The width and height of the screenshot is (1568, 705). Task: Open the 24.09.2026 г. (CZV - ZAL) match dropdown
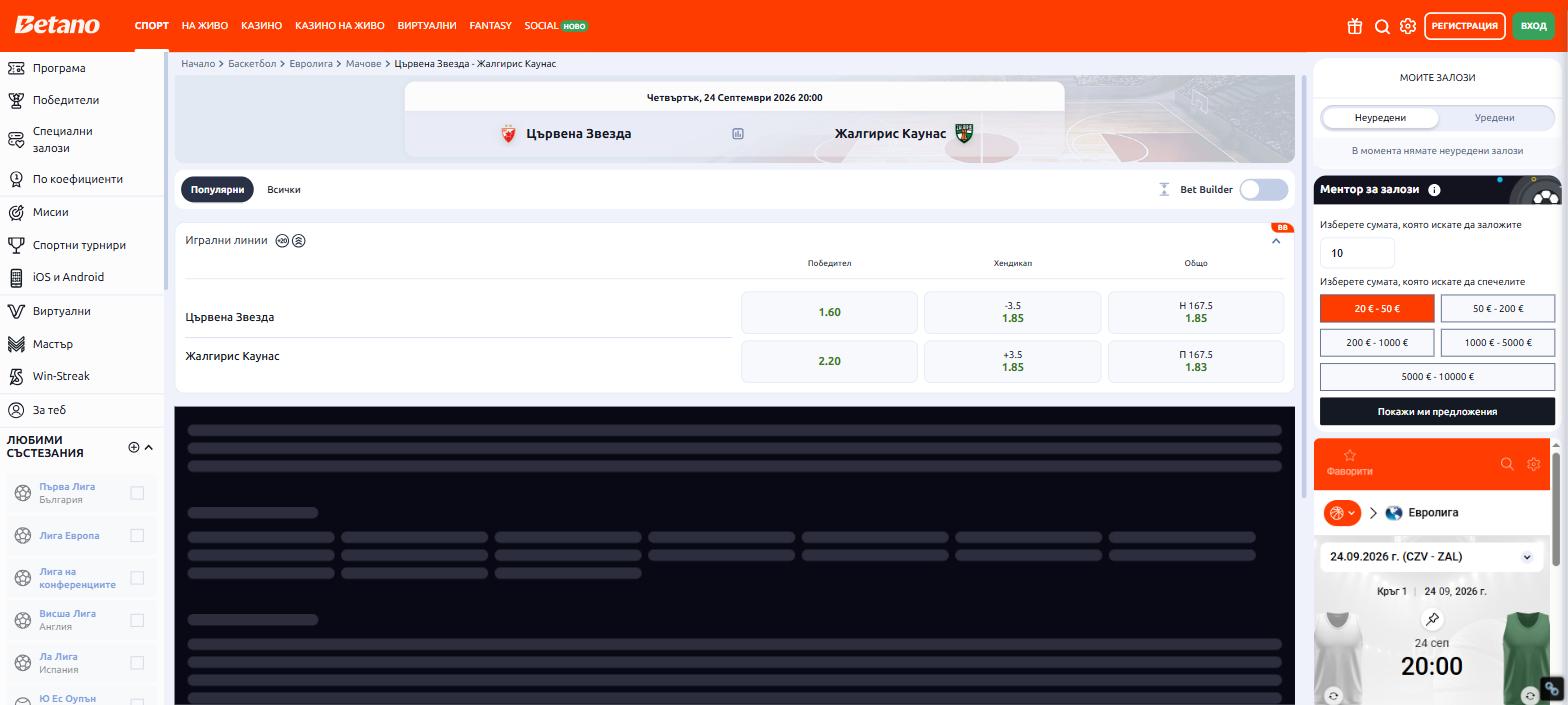pos(1432,557)
